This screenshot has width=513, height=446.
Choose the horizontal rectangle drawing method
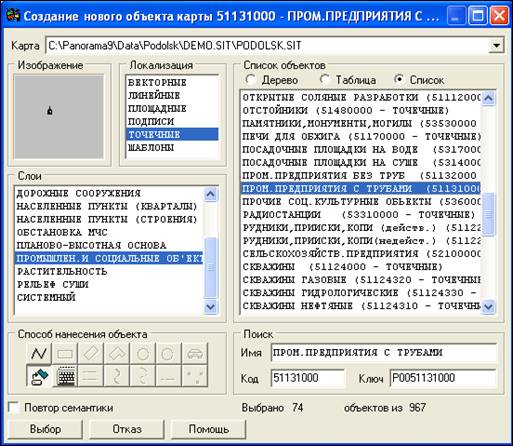tap(65, 354)
